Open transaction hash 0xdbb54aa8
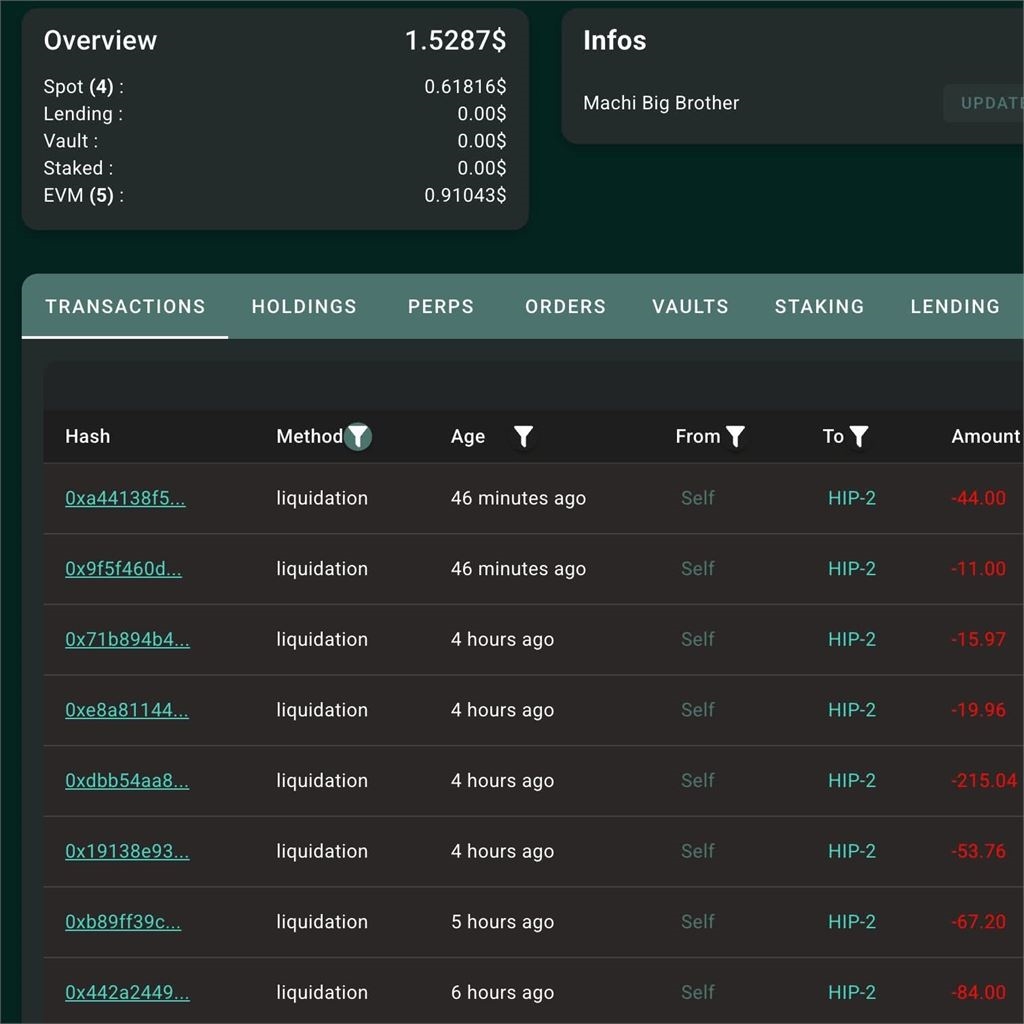Image resolution: width=1024 pixels, height=1024 pixels. point(127,780)
